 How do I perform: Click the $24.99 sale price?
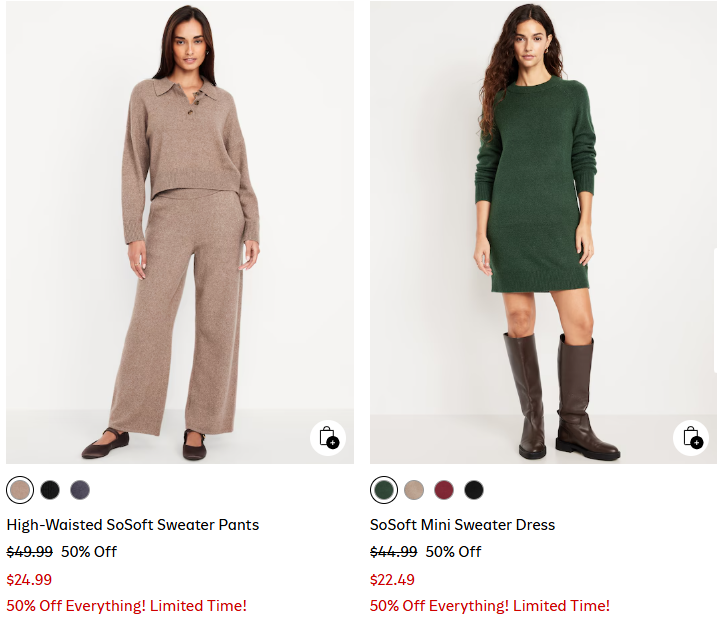click(29, 580)
